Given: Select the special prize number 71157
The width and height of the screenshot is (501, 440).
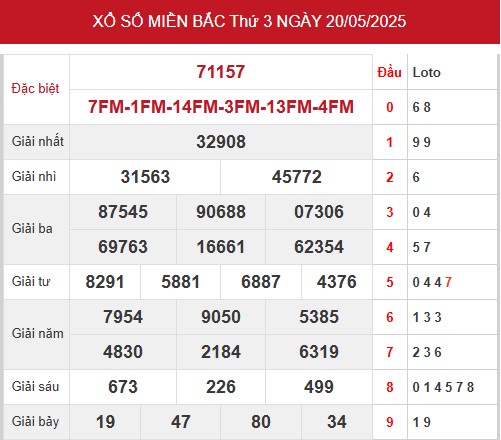Looking at the screenshot, I should pyautogui.click(x=221, y=72).
